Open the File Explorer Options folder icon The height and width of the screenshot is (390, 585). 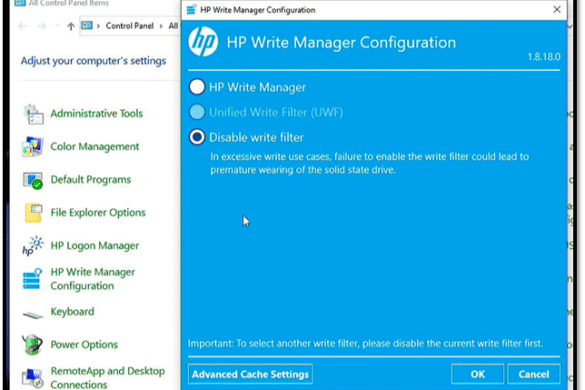[x=33, y=213]
